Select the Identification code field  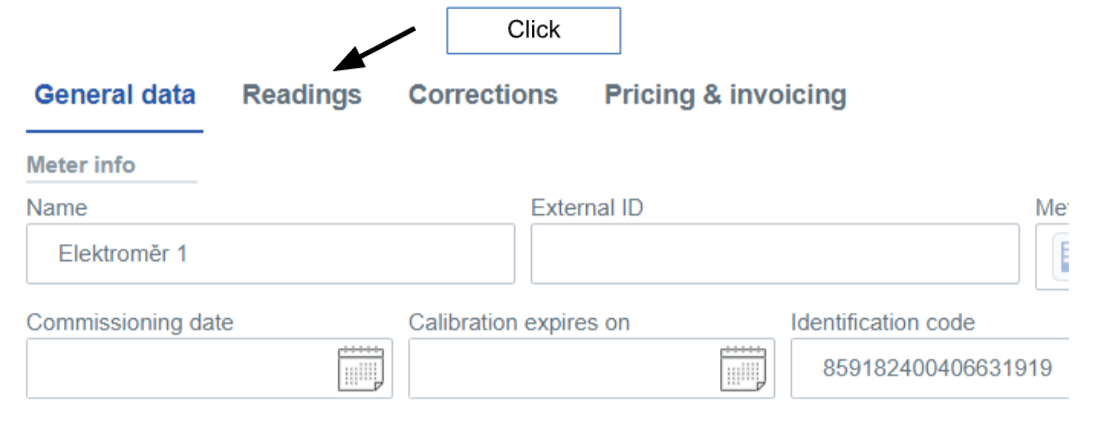[930, 369]
